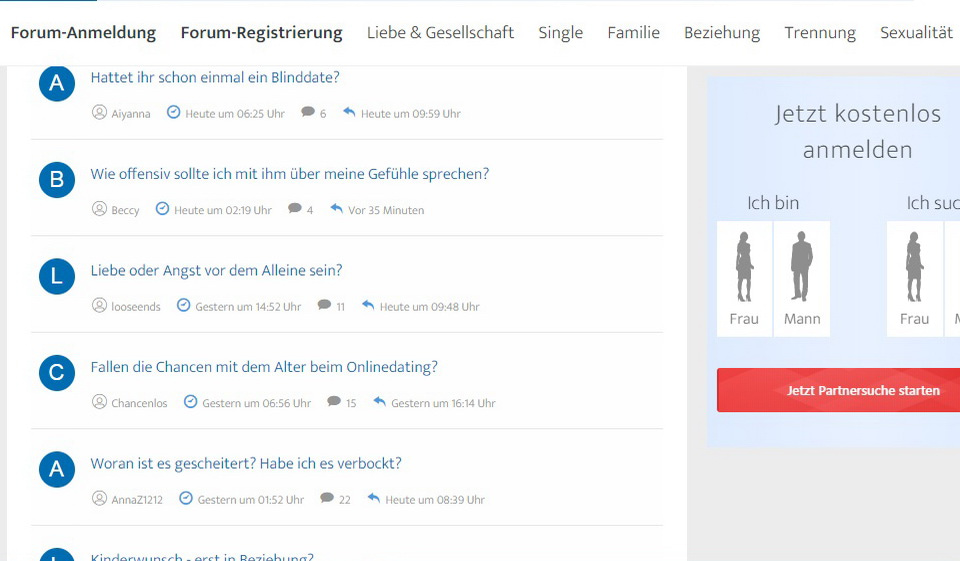Choose 'Frau' under 'Ich suche'
Image resolution: width=960 pixels, height=561 pixels.
click(914, 278)
